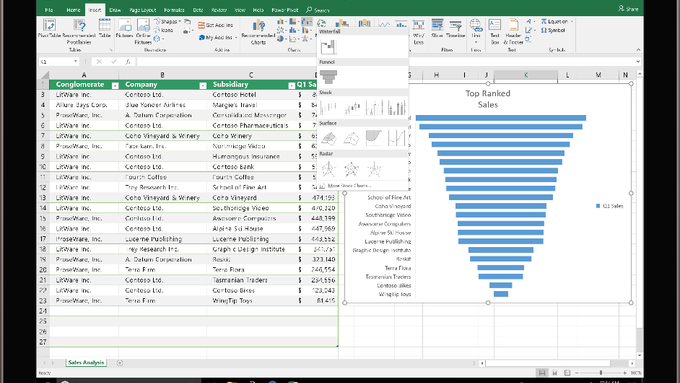Click the Get Add-ins button
The image size is (680, 383).
pyautogui.click(x=216, y=25)
